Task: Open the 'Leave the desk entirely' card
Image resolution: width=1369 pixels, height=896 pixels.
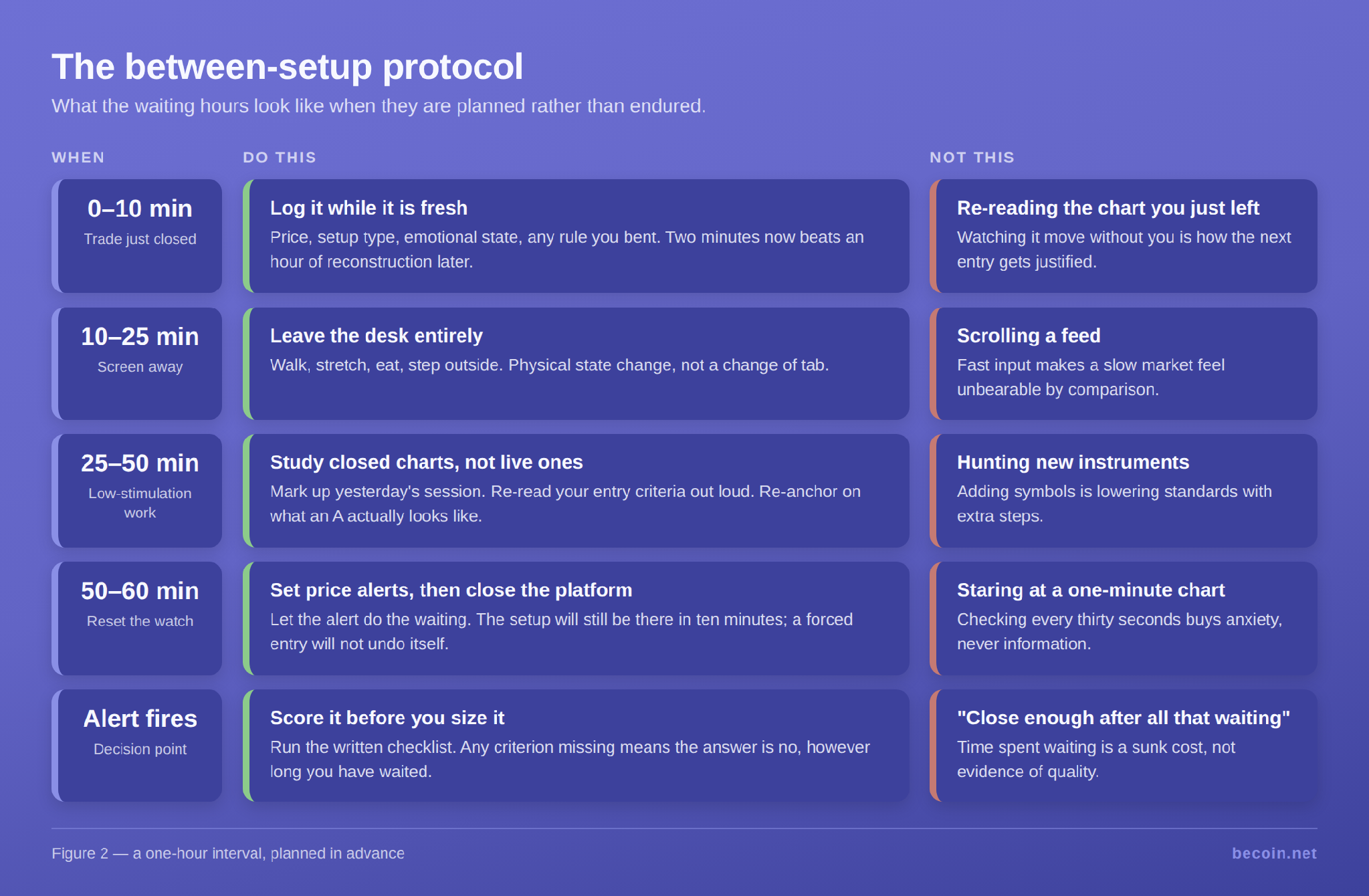Action: [x=576, y=364]
